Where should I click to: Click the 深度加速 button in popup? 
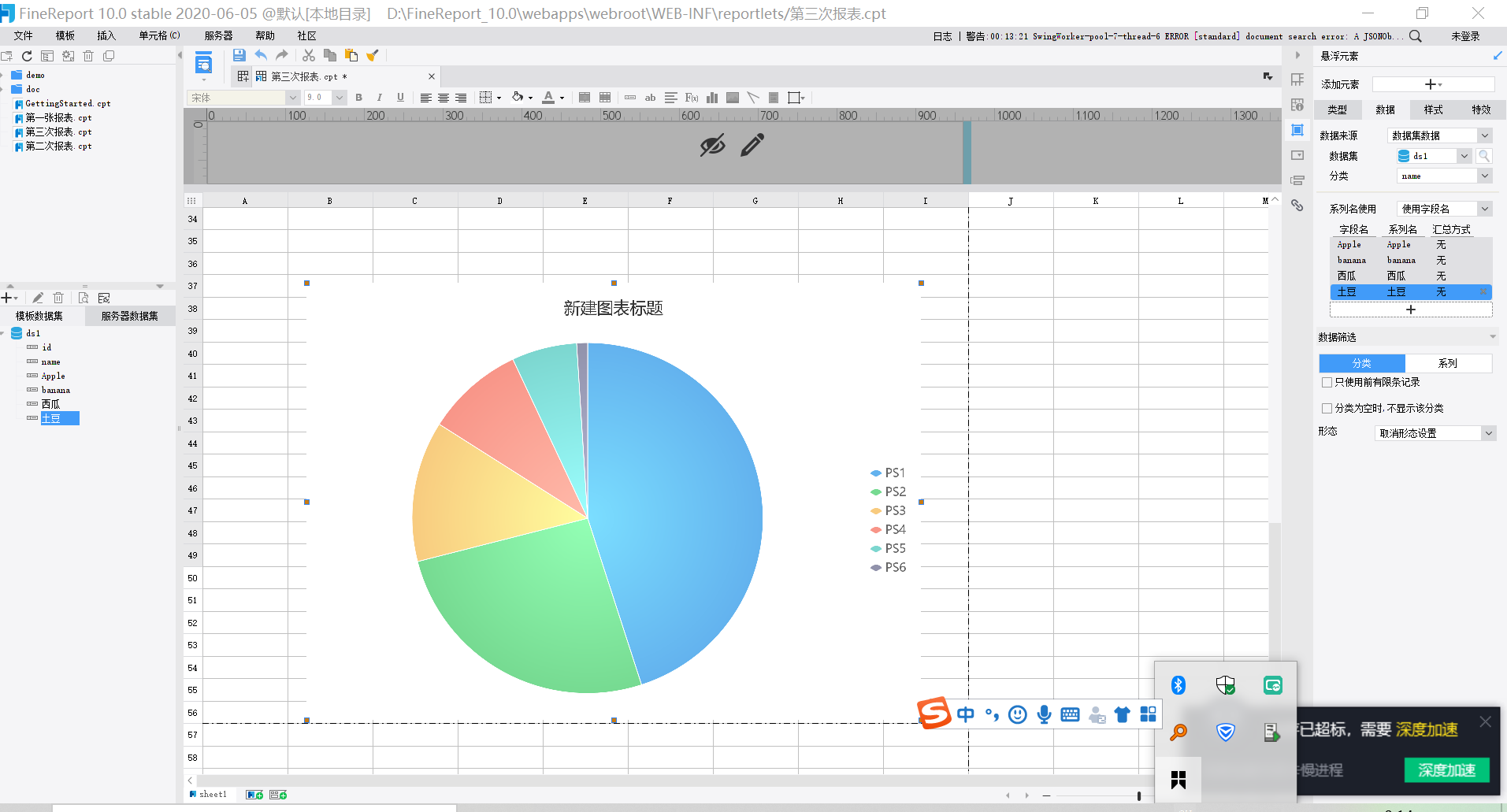(x=1446, y=770)
